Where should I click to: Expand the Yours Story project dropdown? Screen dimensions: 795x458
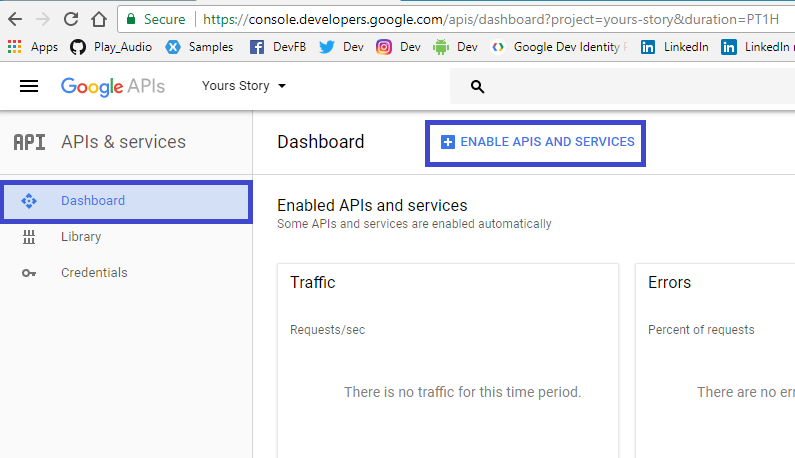pos(244,86)
